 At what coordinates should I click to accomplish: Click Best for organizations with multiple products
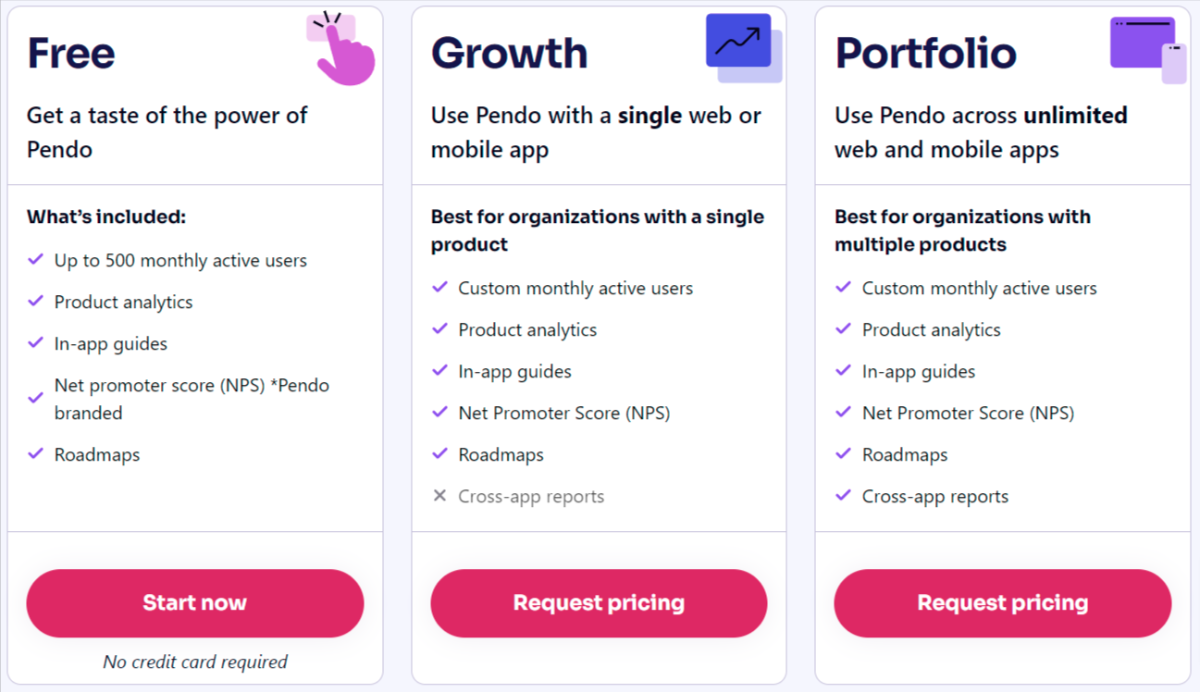point(963,231)
